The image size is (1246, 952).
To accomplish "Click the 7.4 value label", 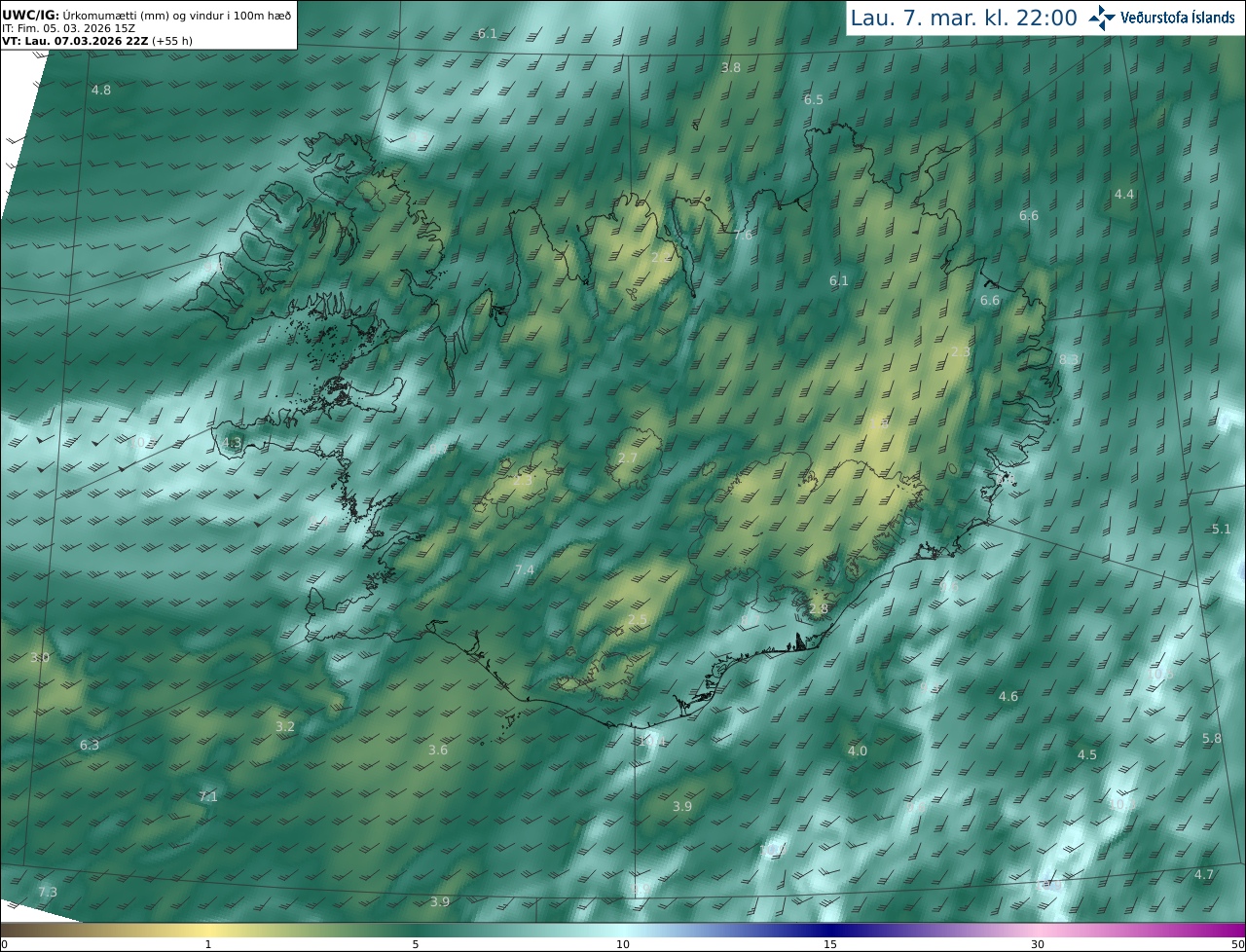I will tap(525, 569).
